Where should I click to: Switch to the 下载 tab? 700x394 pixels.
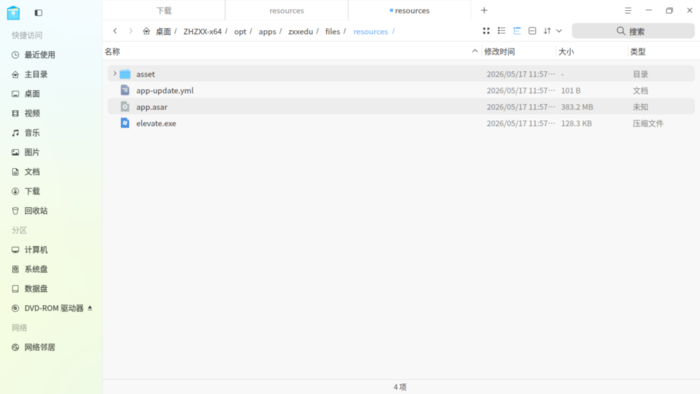(164, 10)
